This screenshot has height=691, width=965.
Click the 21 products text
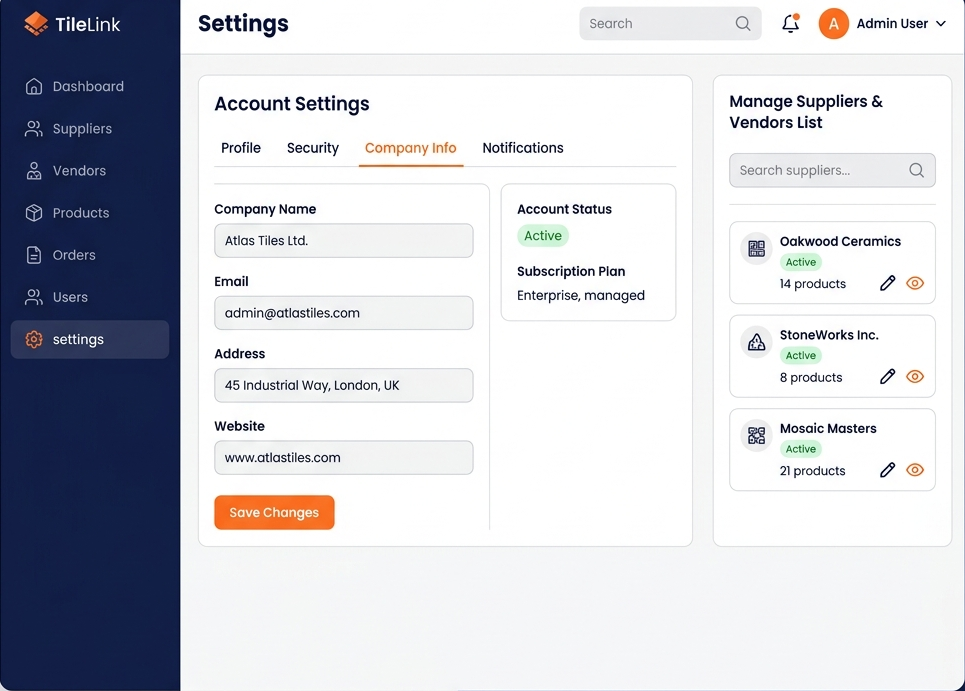click(x=812, y=471)
